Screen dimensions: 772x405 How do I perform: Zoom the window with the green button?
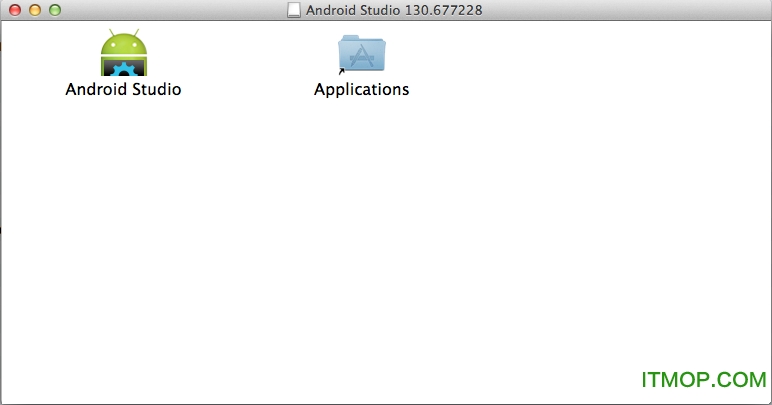tap(55, 10)
